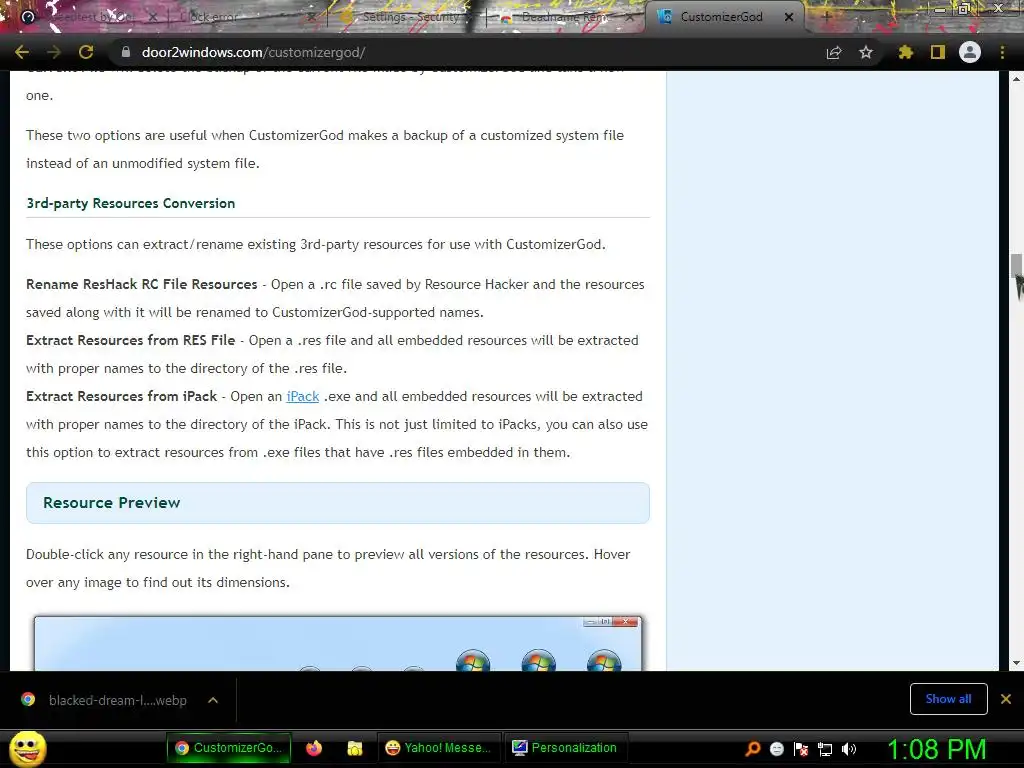Open the network tray icon
The height and width of the screenshot is (768, 1024).
pos(825,748)
